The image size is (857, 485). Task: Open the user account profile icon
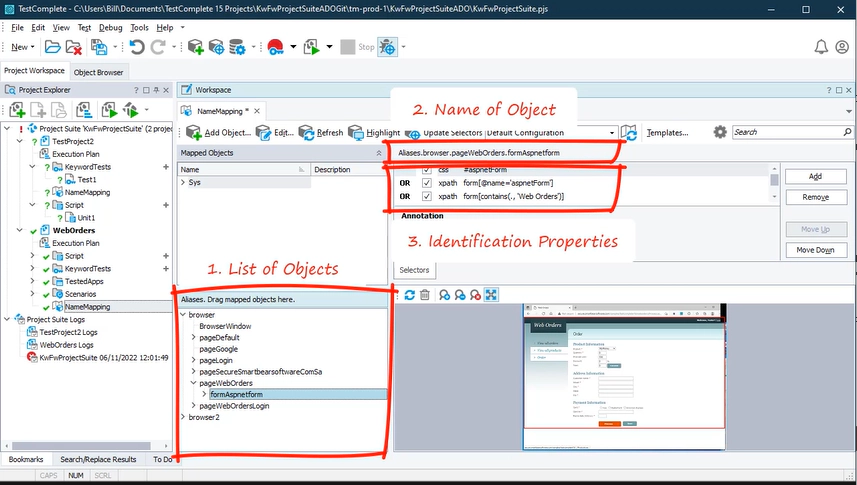842,47
